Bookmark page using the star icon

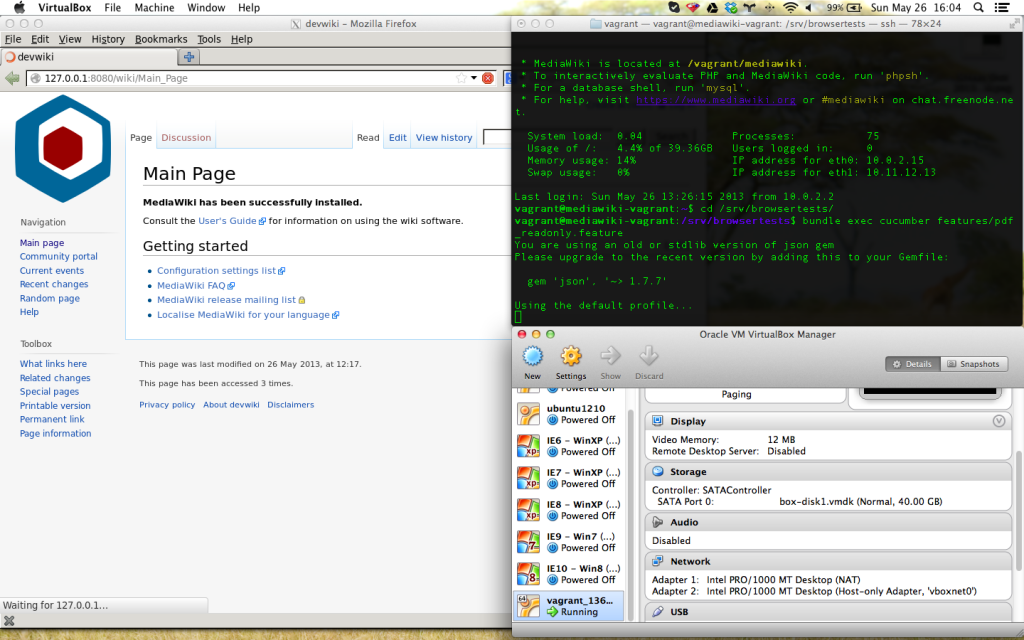(x=461, y=78)
